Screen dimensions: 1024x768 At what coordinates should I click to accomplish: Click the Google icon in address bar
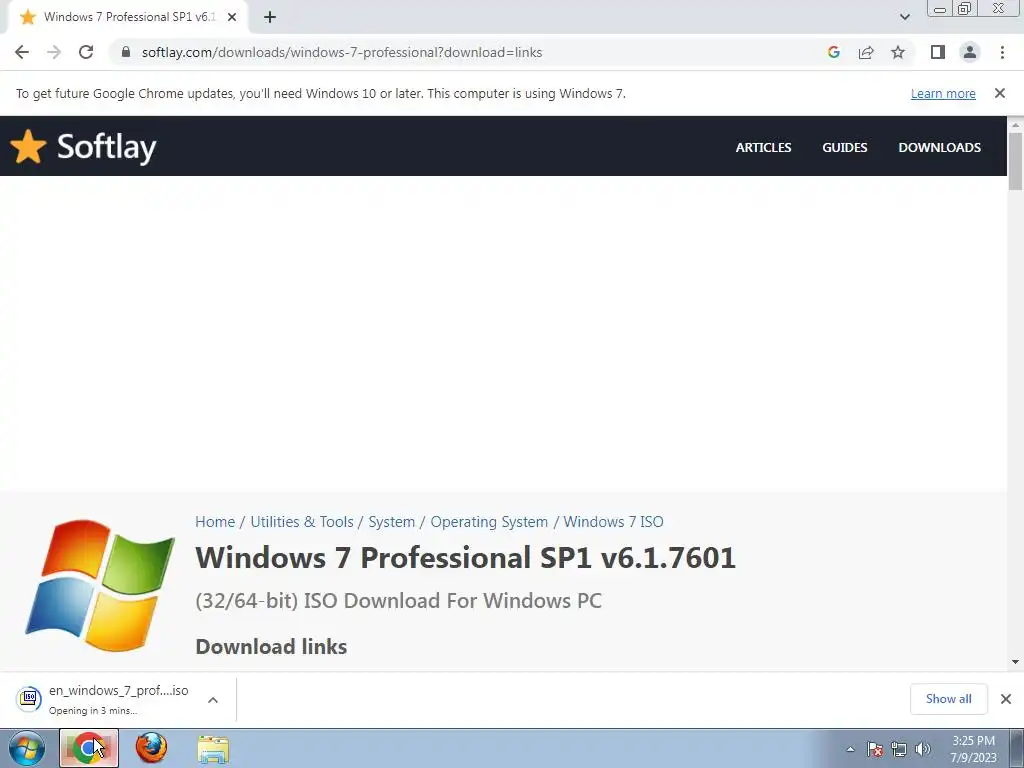[833, 52]
